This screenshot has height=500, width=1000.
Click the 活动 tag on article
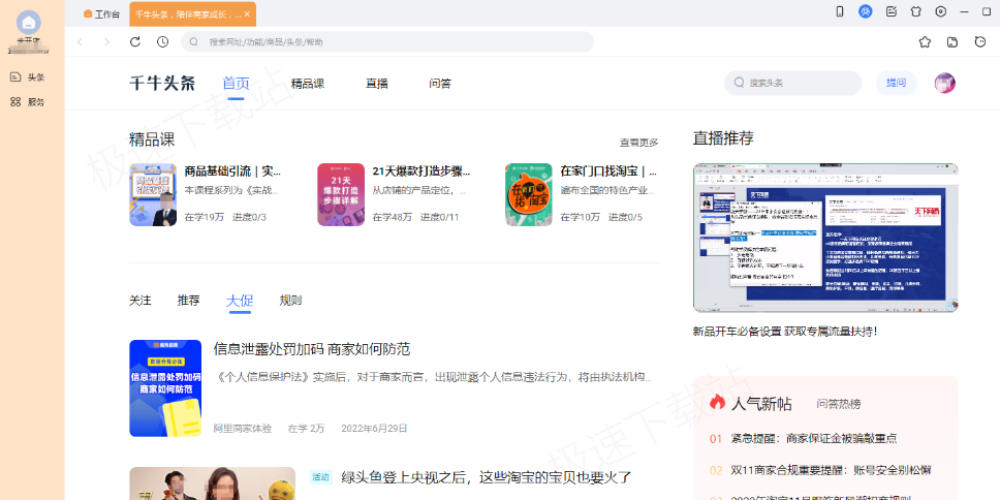321,476
